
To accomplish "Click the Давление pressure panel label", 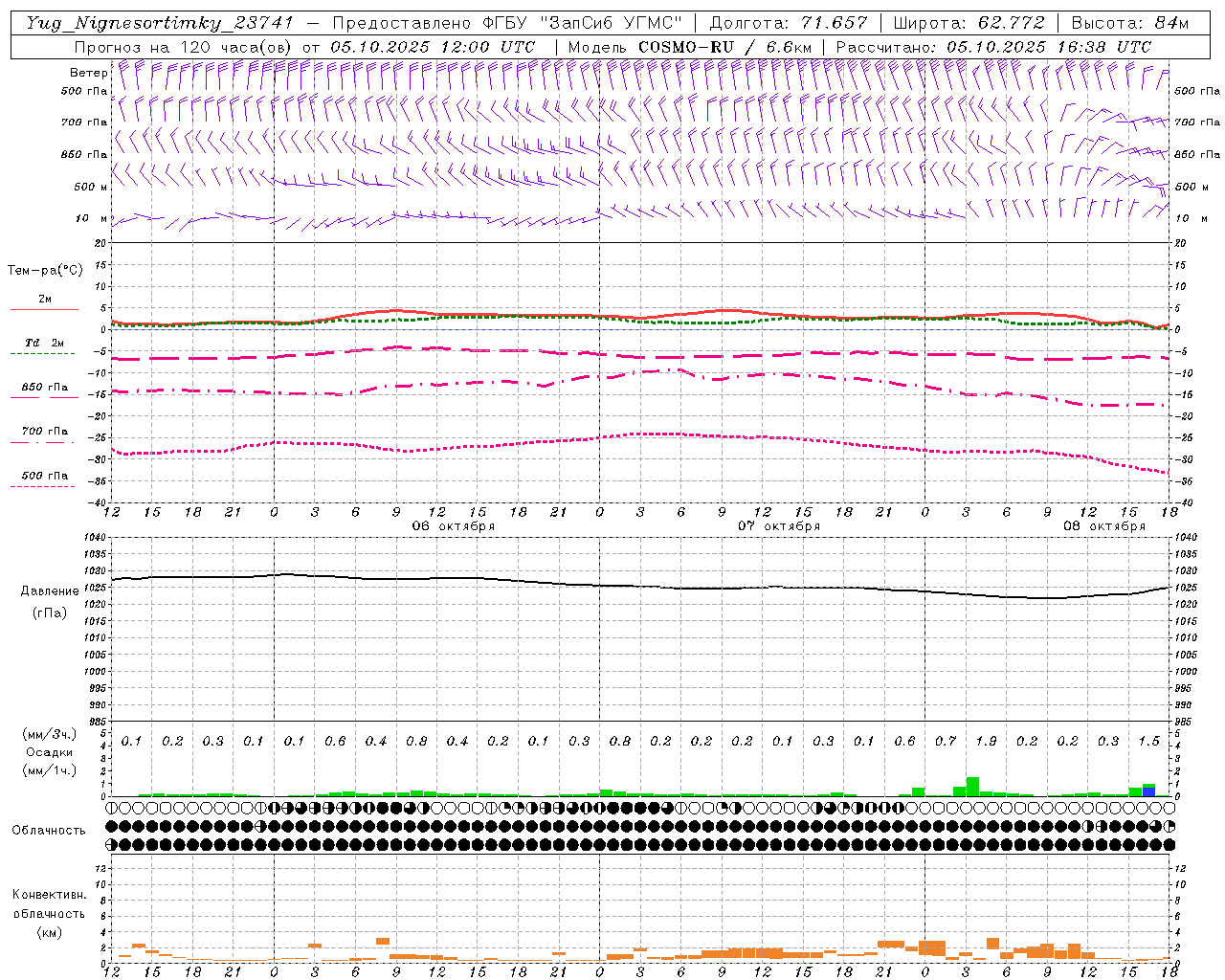I will point(50,591).
